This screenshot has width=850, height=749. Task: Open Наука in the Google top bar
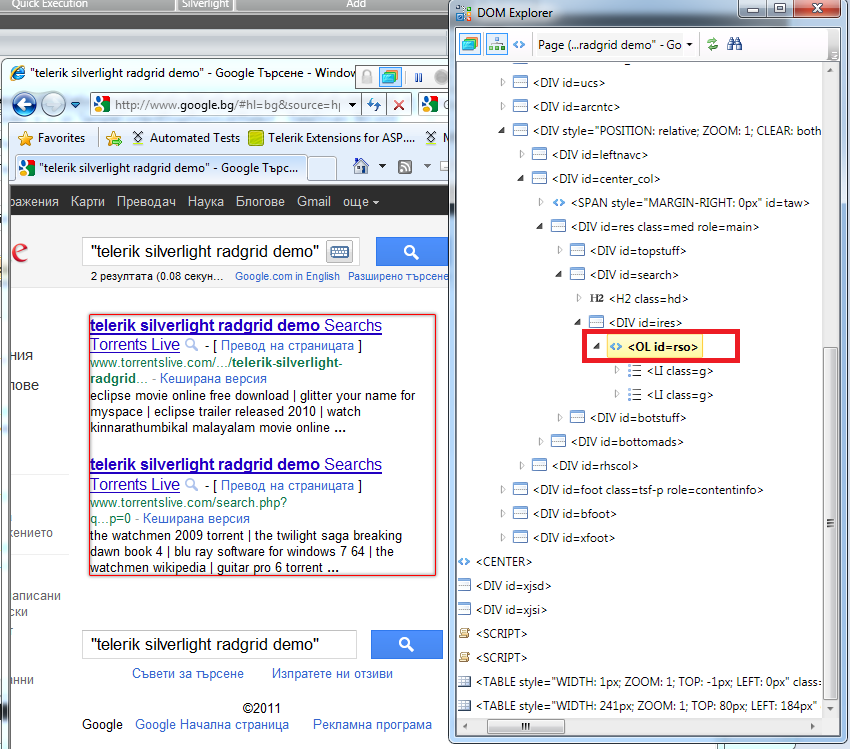[205, 202]
